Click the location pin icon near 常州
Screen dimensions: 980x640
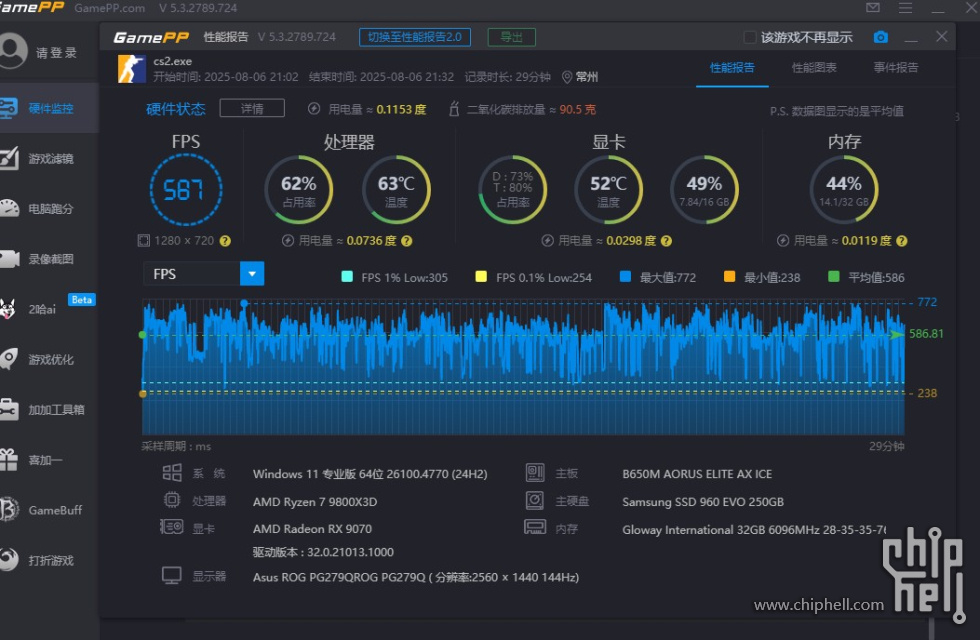(x=567, y=77)
